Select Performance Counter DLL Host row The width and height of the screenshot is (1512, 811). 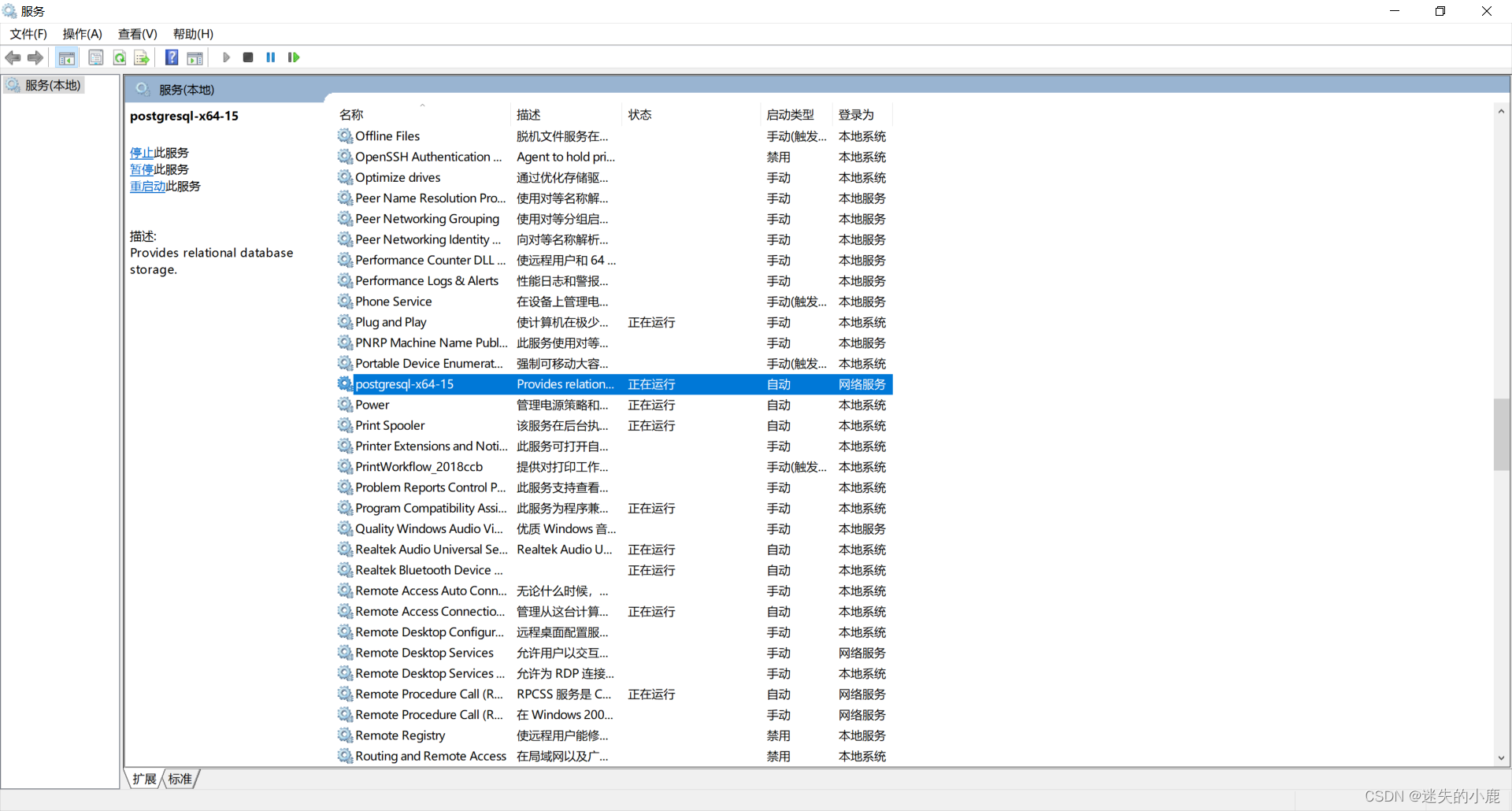(614, 260)
